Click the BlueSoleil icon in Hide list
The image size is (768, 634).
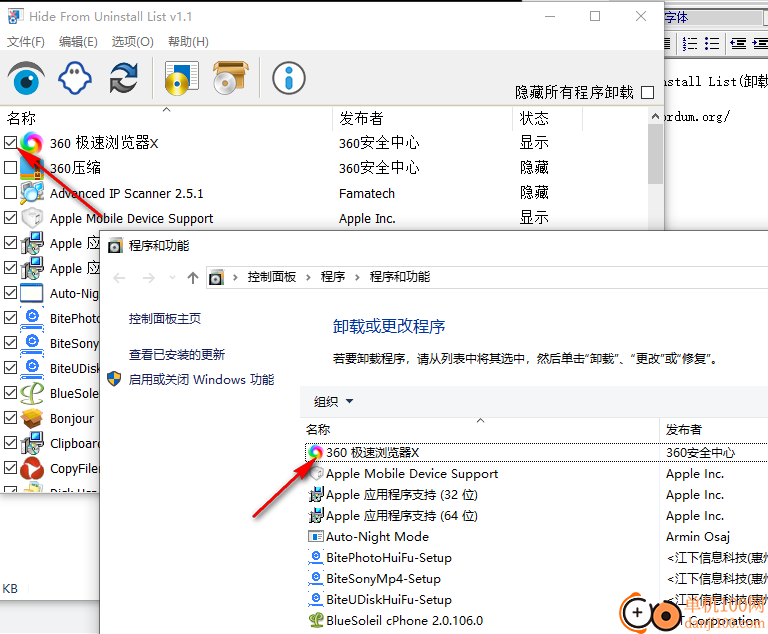(x=32, y=393)
